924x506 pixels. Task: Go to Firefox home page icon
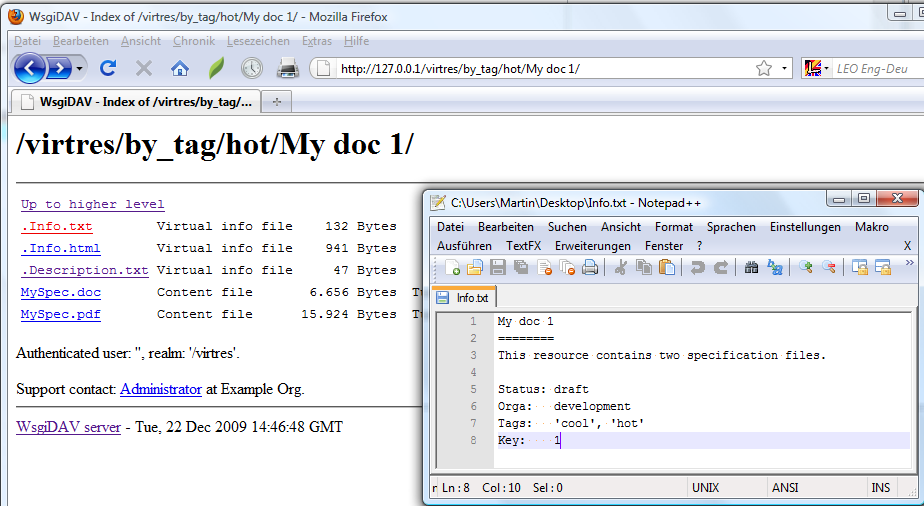pyautogui.click(x=180, y=68)
